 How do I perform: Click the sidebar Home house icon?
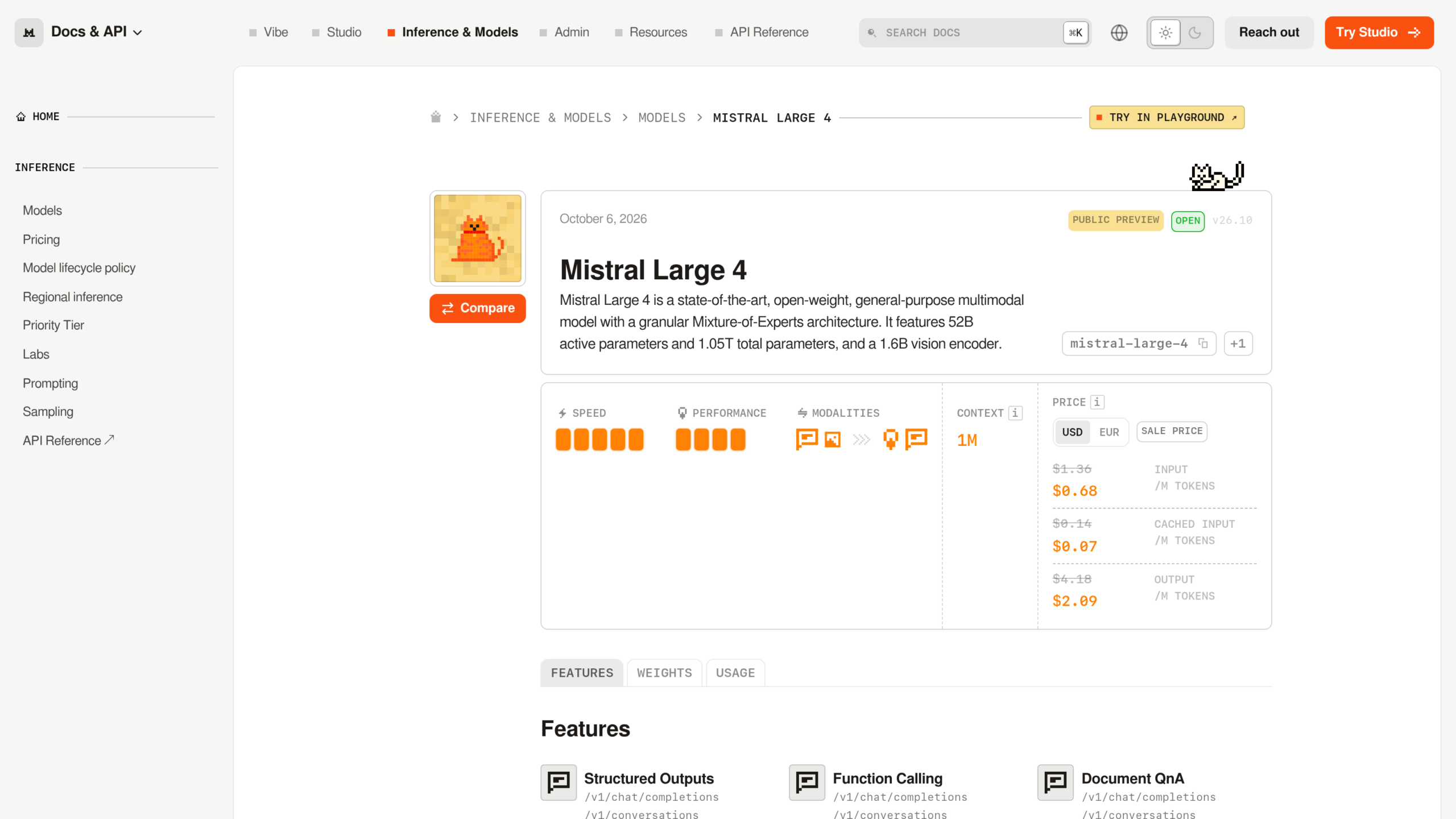click(21, 117)
